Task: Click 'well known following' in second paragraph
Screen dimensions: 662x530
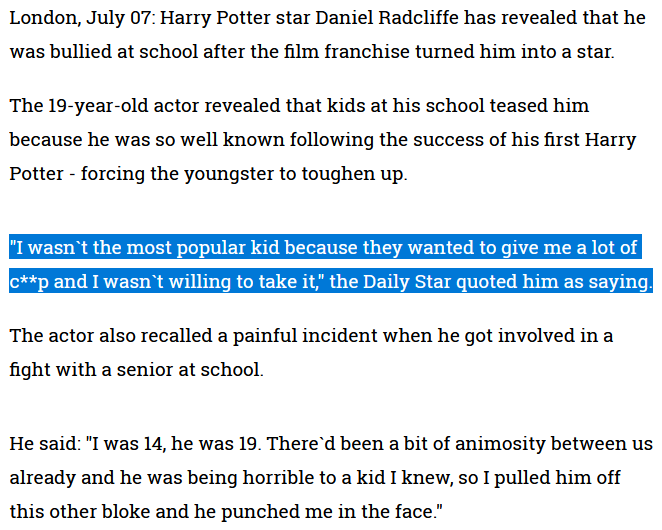Action: point(277,140)
